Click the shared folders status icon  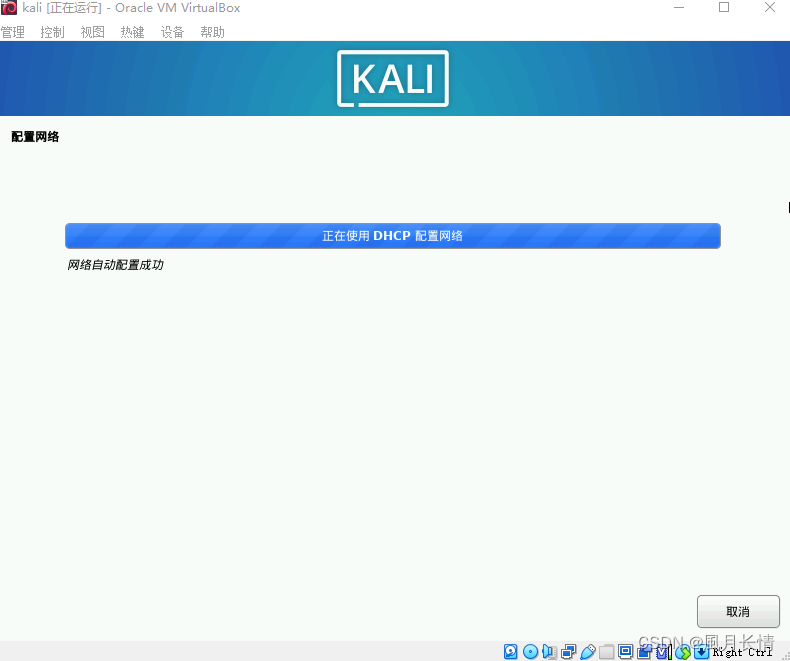pos(607,651)
